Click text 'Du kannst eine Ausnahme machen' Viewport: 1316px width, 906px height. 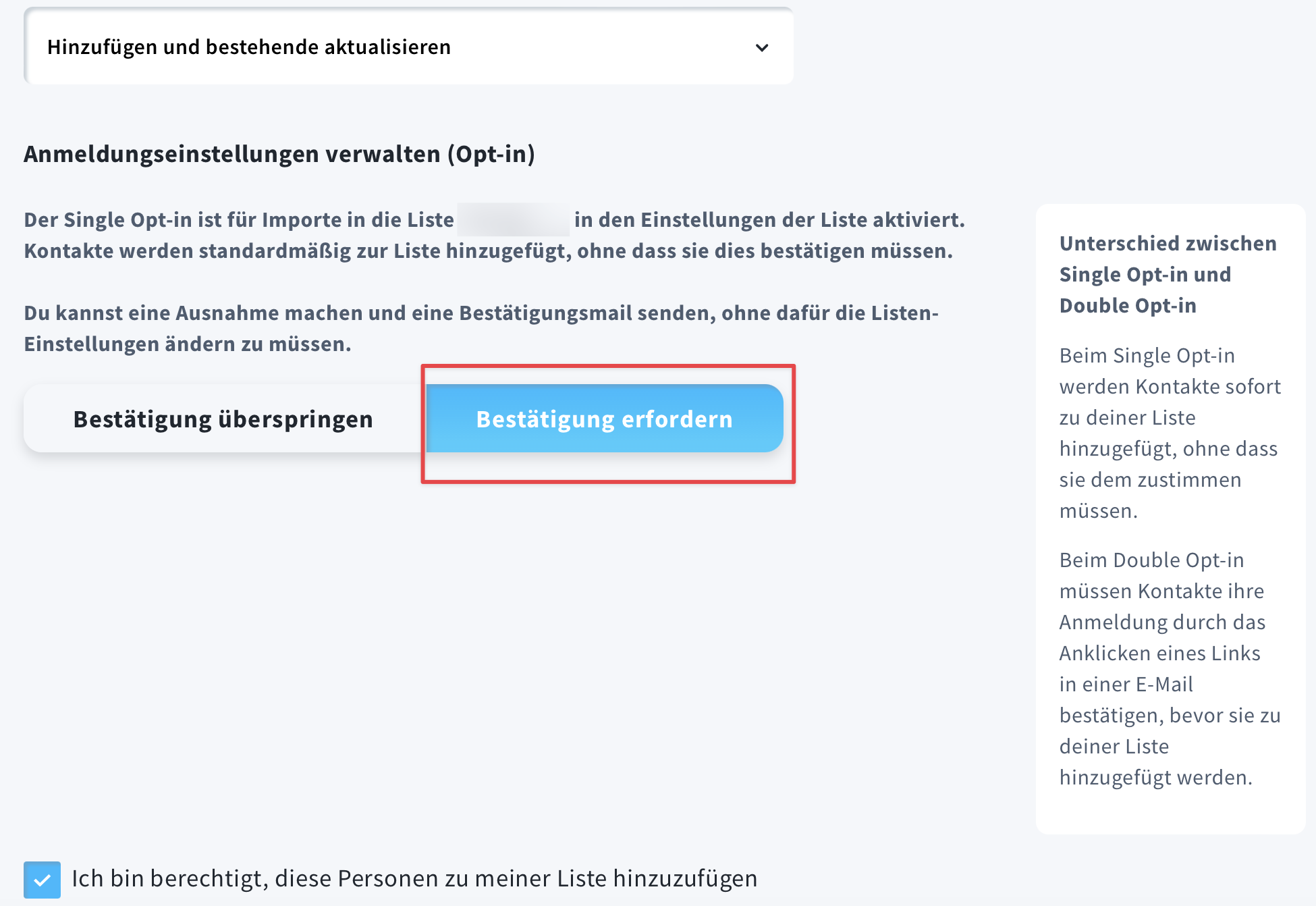481,328
